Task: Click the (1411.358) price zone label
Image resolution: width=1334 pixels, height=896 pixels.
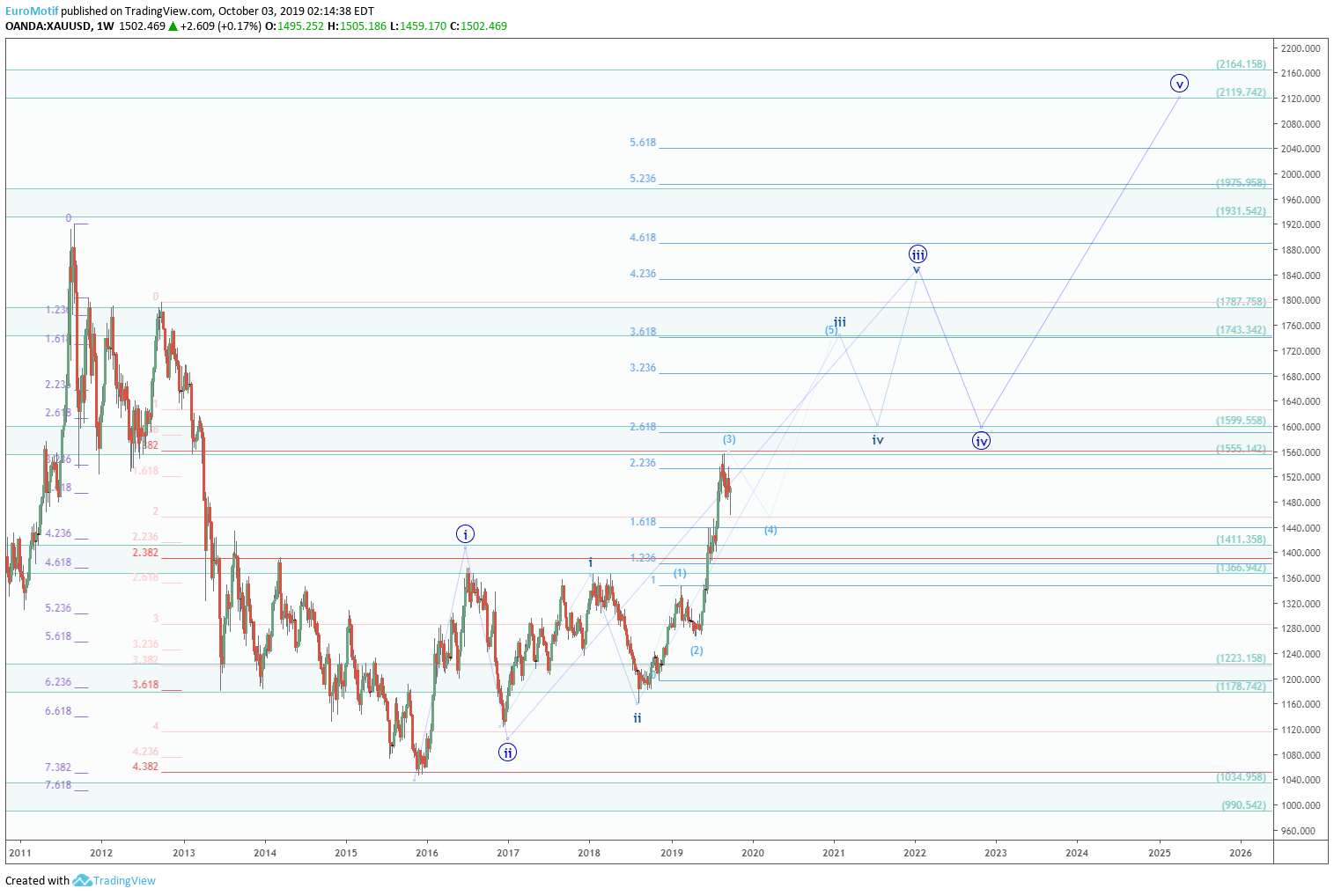Action: [1241, 540]
